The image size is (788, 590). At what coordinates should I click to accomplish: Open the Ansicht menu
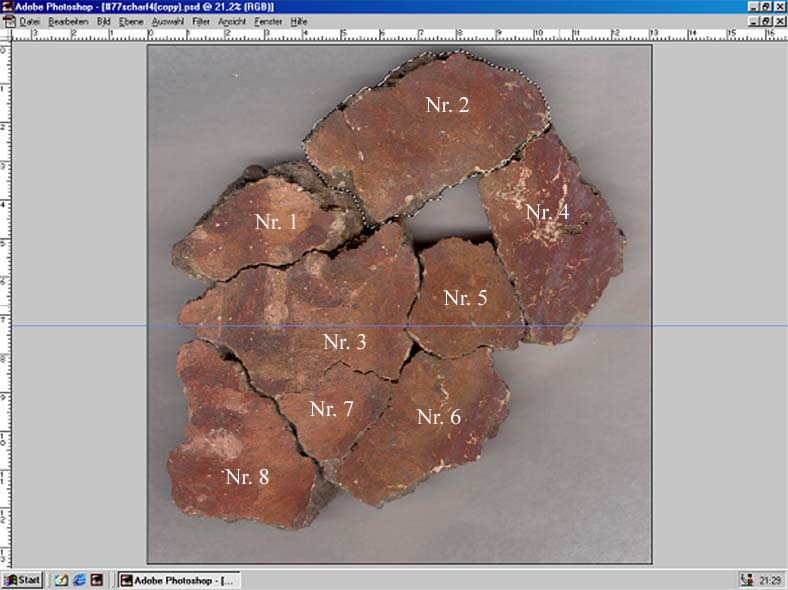232,21
